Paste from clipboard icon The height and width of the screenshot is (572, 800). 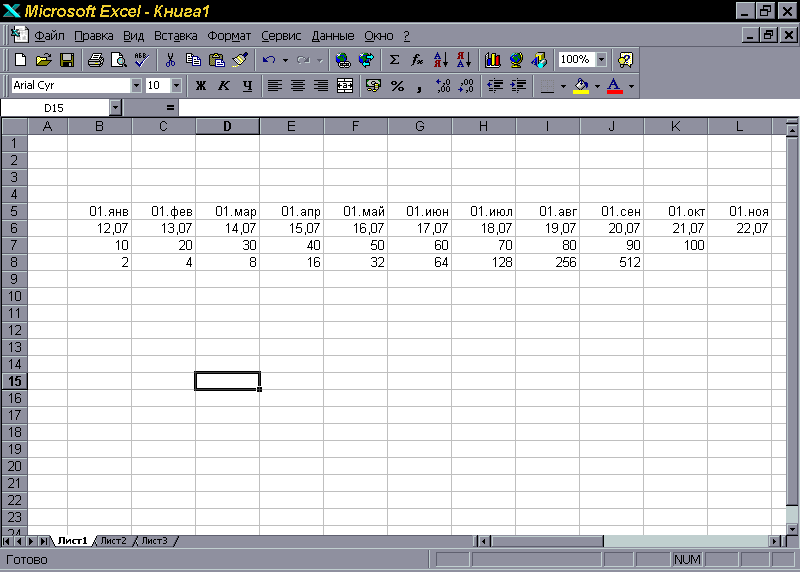pos(217,60)
